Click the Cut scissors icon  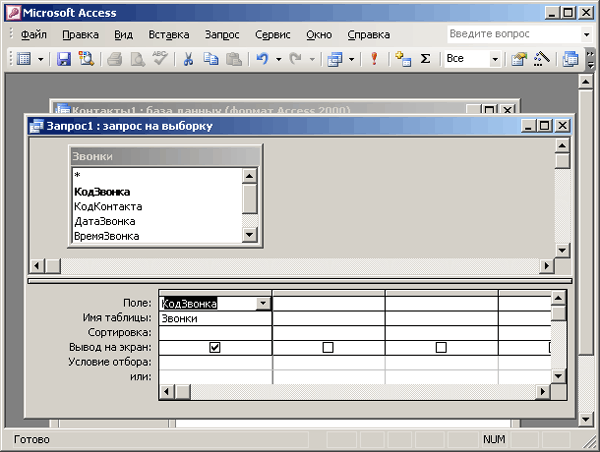188,59
